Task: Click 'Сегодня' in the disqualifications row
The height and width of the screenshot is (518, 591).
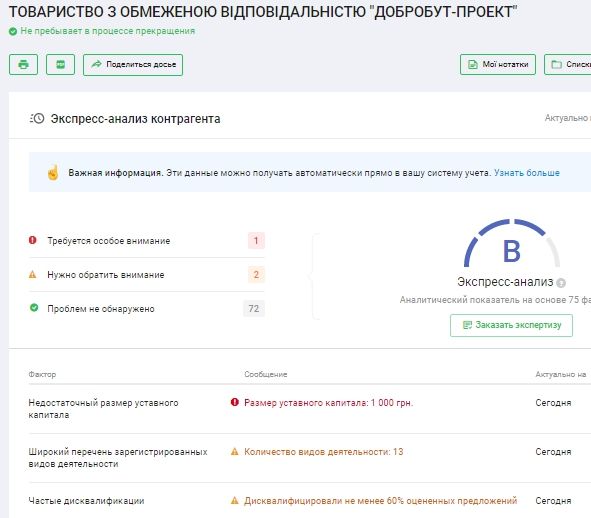Action: pyautogui.click(x=553, y=501)
